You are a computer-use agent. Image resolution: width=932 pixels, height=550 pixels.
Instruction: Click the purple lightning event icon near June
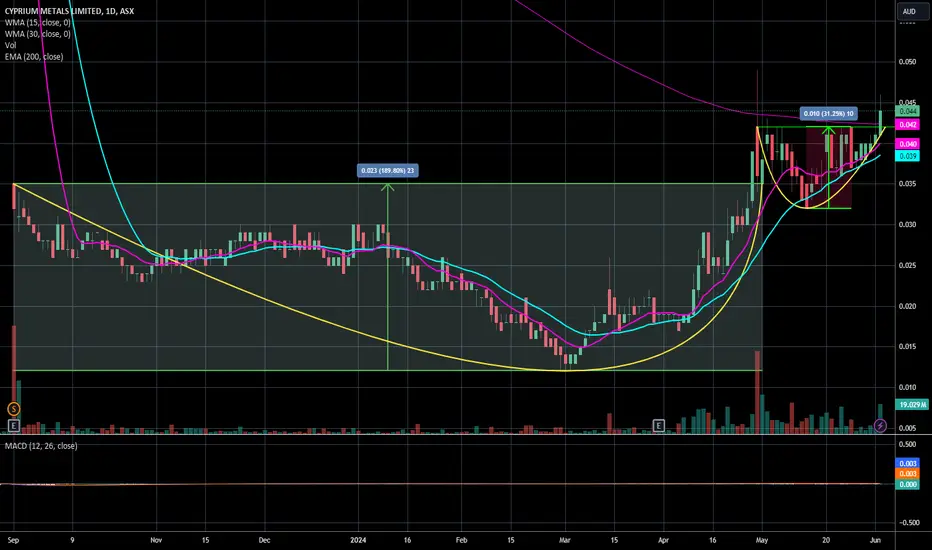880,425
